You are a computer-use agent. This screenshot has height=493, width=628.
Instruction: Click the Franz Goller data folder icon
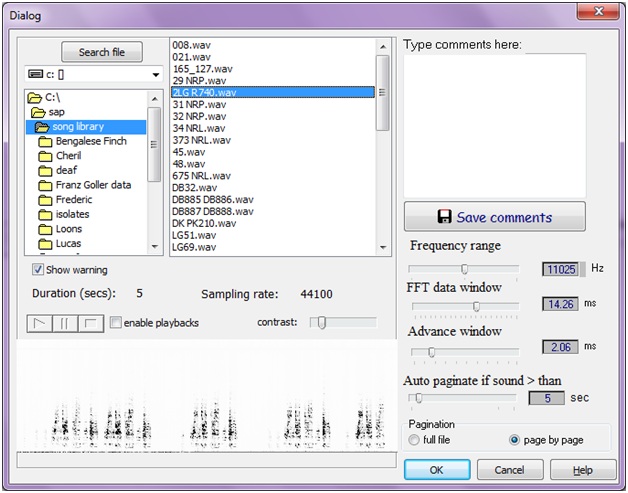pyautogui.click(x=45, y=185)
